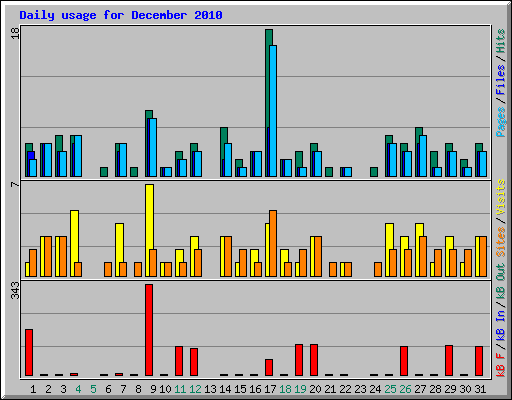Click the tallest red kB bar on day 9
This screenshot has height=400, width=512.
149,330
